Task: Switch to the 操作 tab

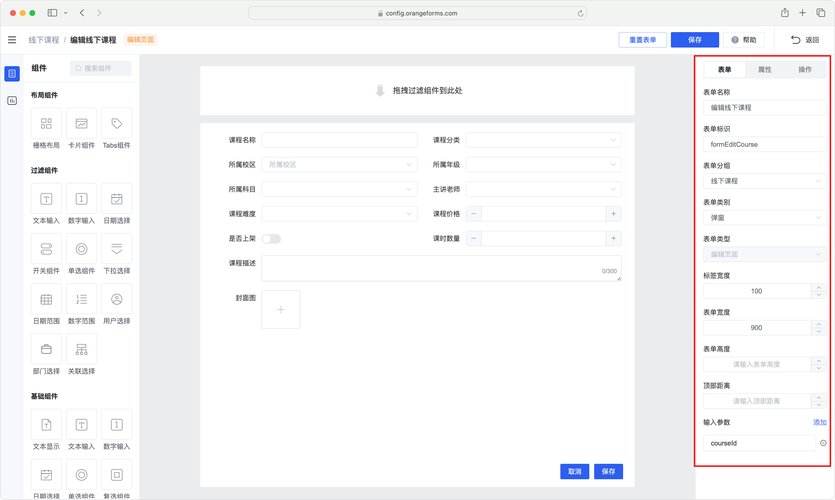Action: (804, 70)
